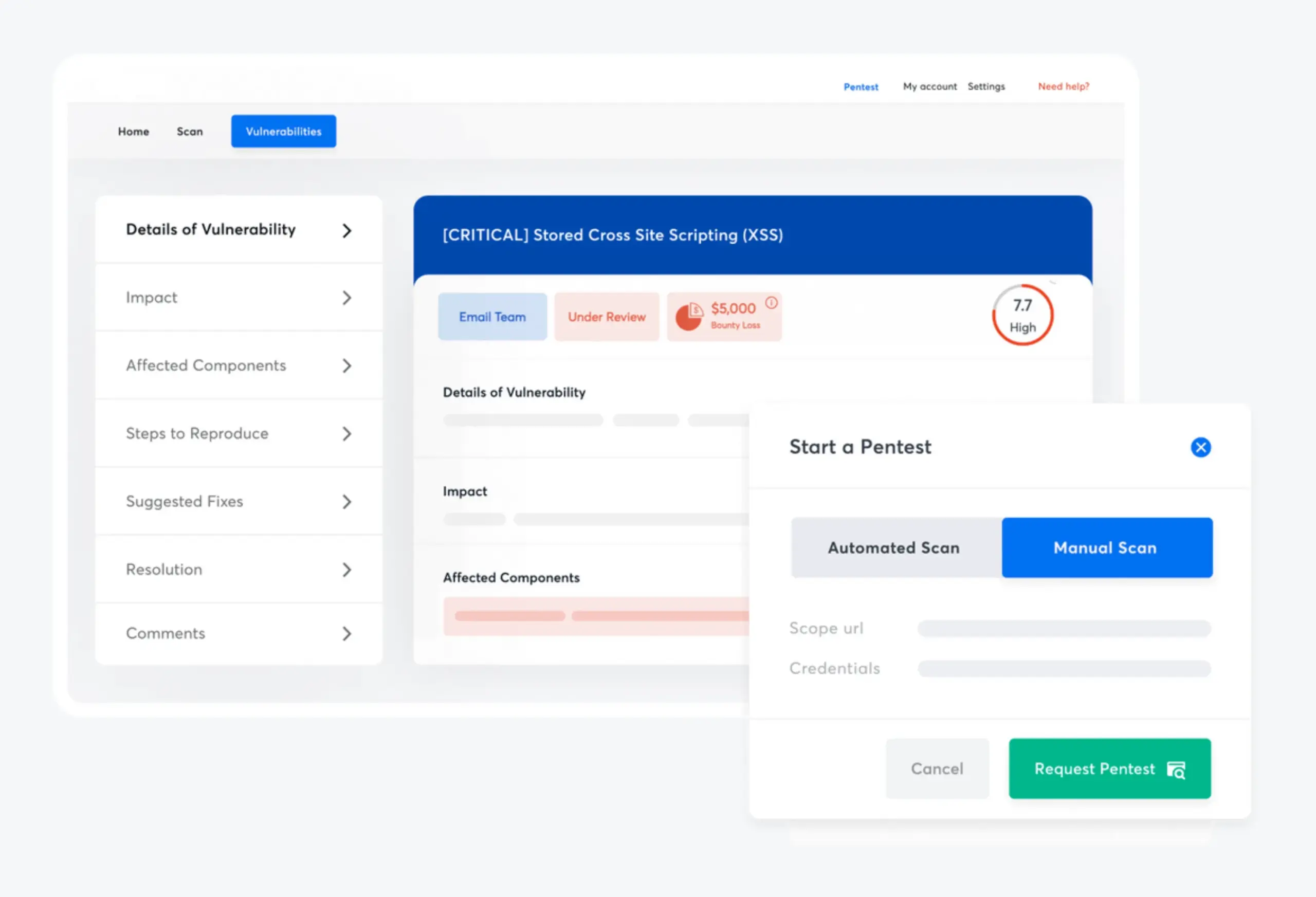Click the Need help? link in top nav
This screenshot has width=1316, height=897.
coord(1063,87)
